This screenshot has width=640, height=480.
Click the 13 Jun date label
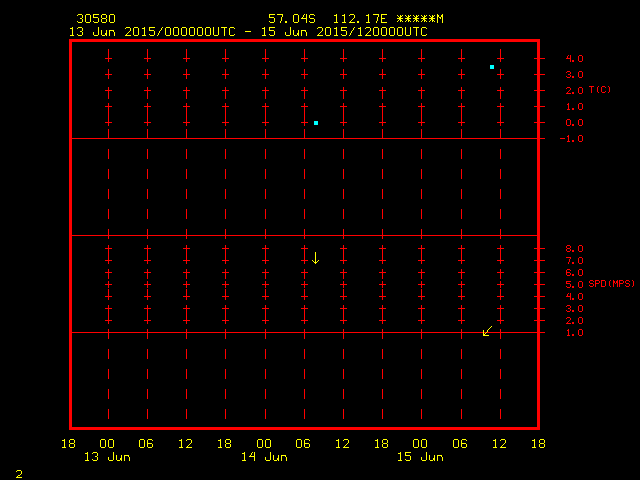[107, 457]
